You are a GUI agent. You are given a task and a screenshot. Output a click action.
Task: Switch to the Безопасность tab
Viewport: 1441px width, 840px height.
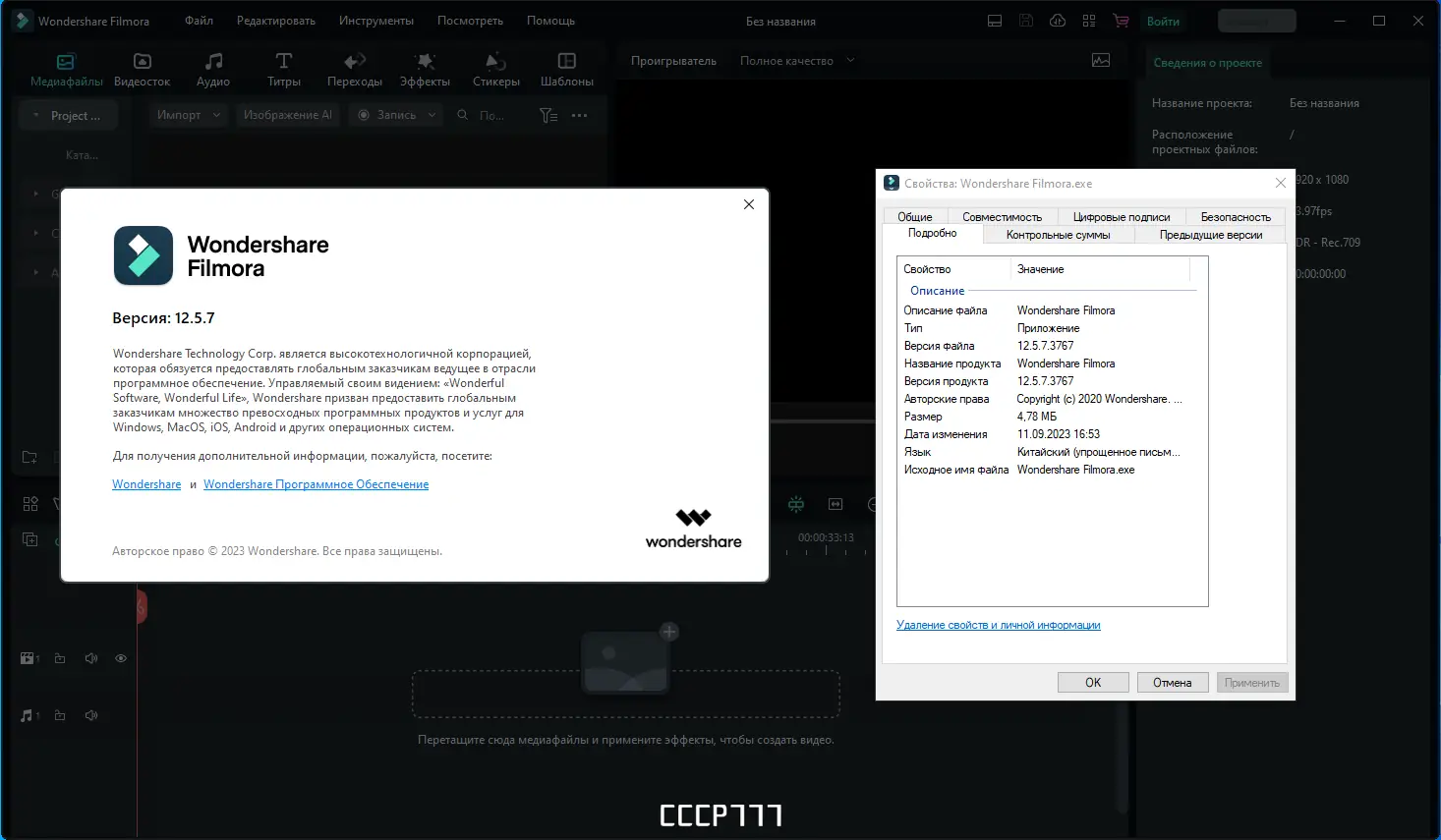pyautogui.click(x=1236, y=217)
